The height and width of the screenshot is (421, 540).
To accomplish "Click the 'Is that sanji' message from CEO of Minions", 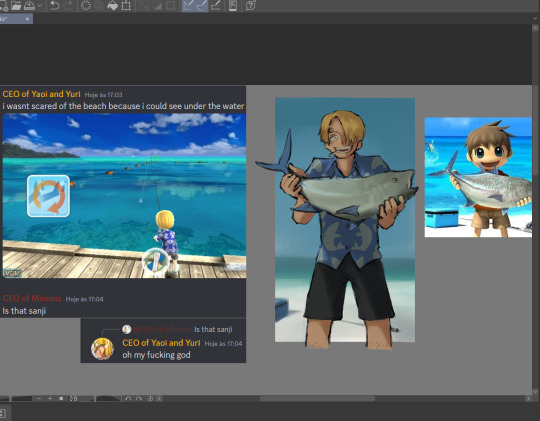I will point(24,311).
